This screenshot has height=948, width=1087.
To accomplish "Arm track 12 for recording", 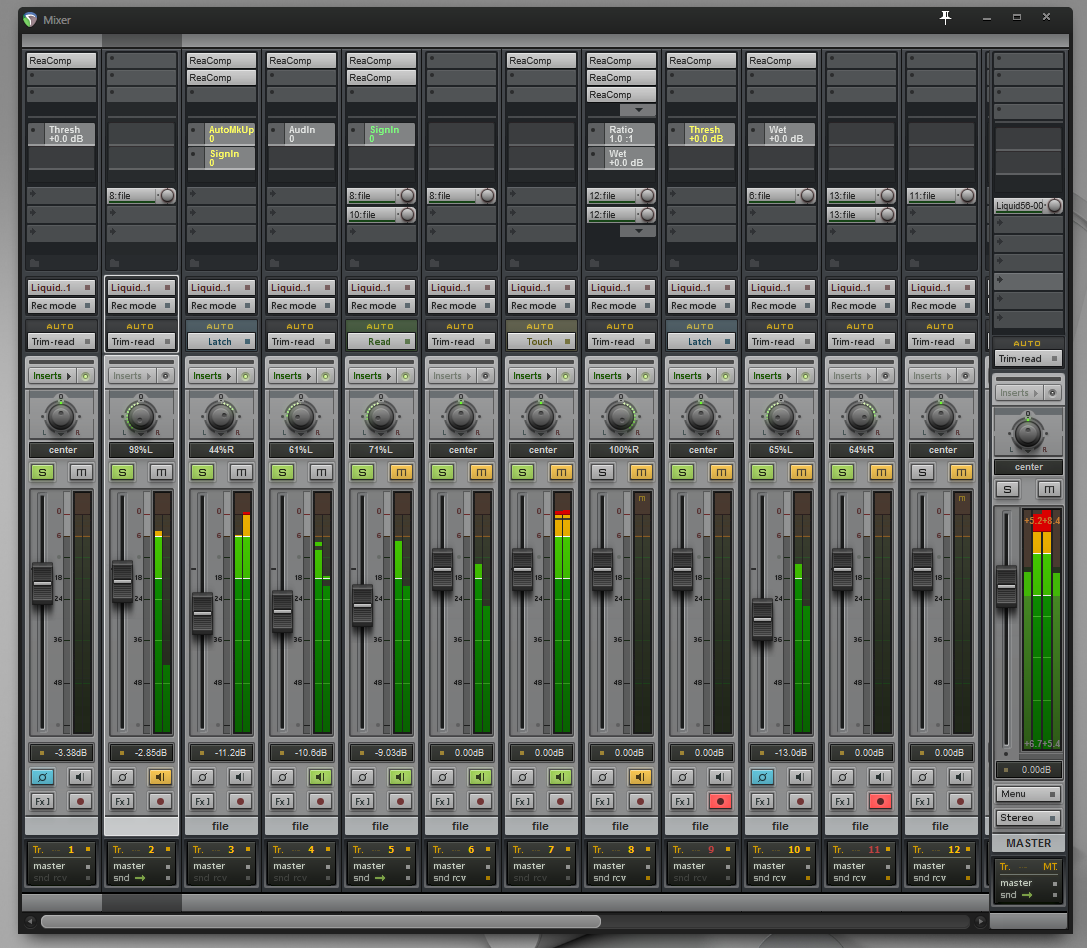I will pyautogui.click(x=960, y=802).
